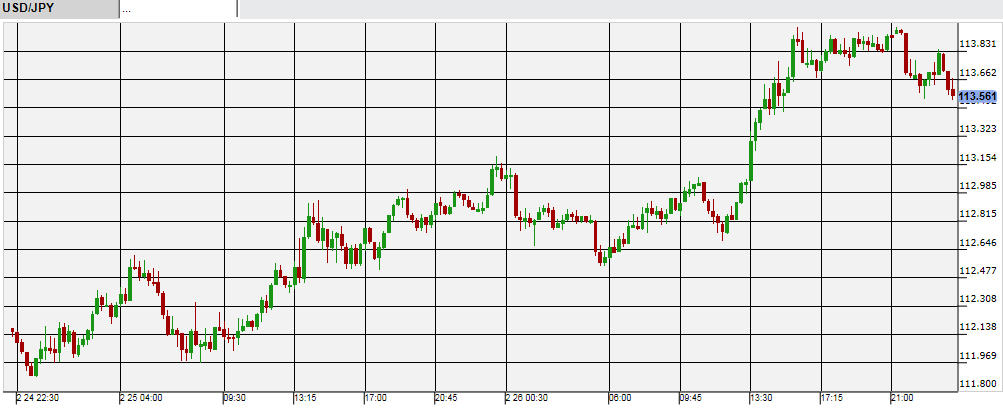The width and height of the screenshot is (1003, 415).
Task: Click the 113.154 price scale value
Action: pos(978,158)
